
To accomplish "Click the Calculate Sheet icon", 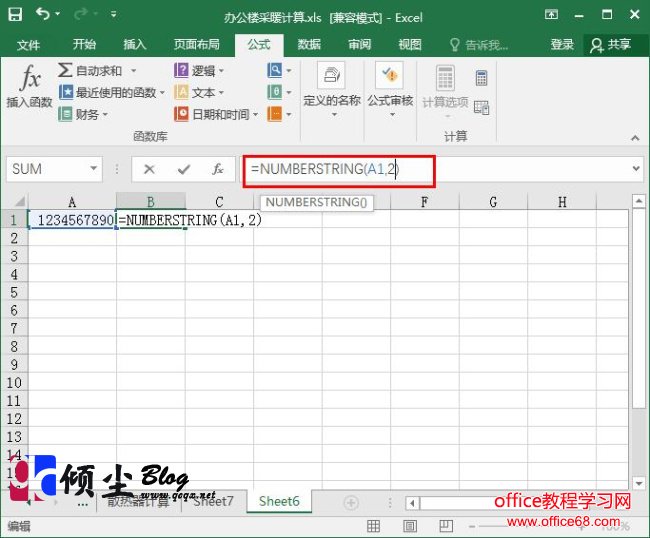I will 481,108.
